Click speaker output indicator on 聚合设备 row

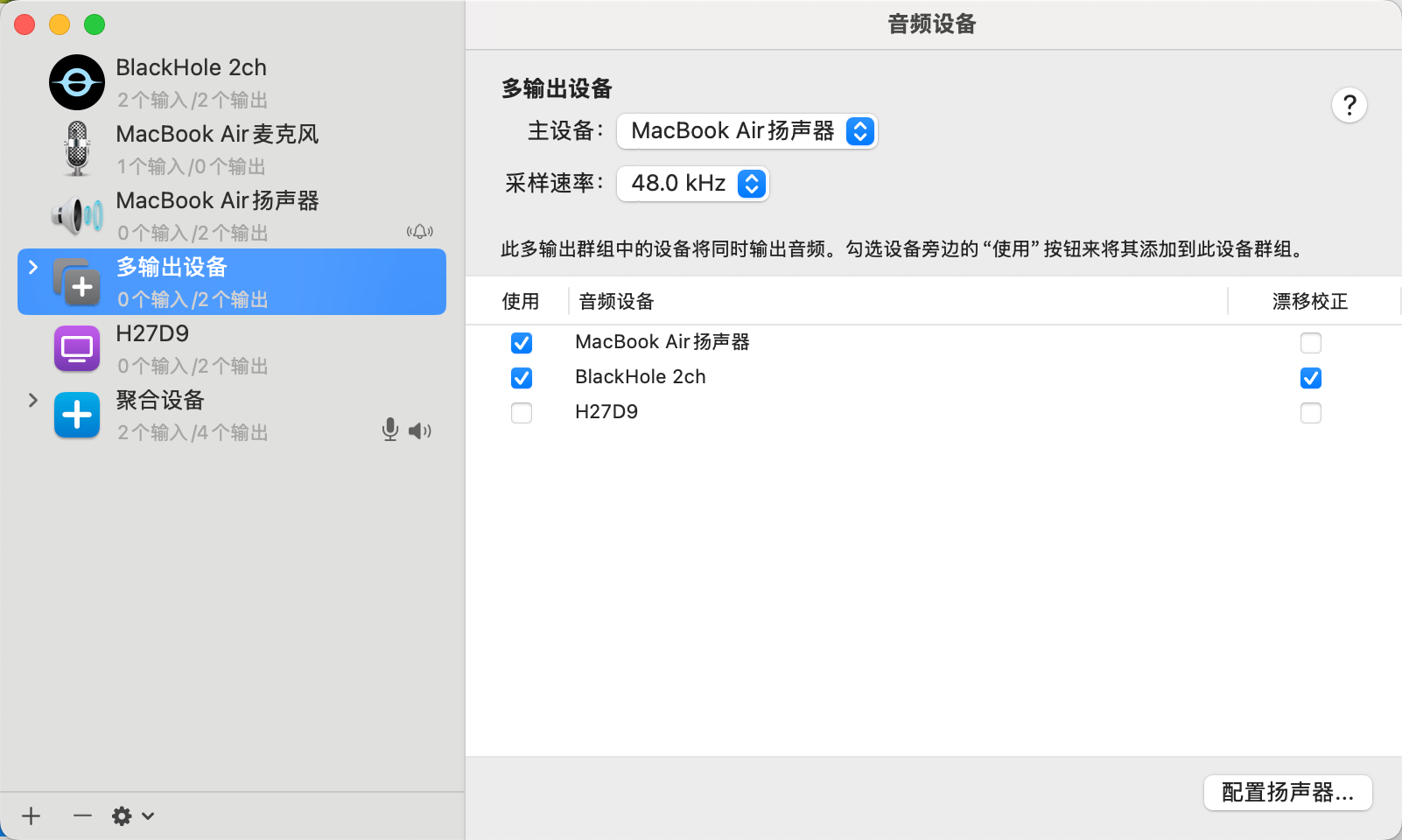tap(420, 430)
